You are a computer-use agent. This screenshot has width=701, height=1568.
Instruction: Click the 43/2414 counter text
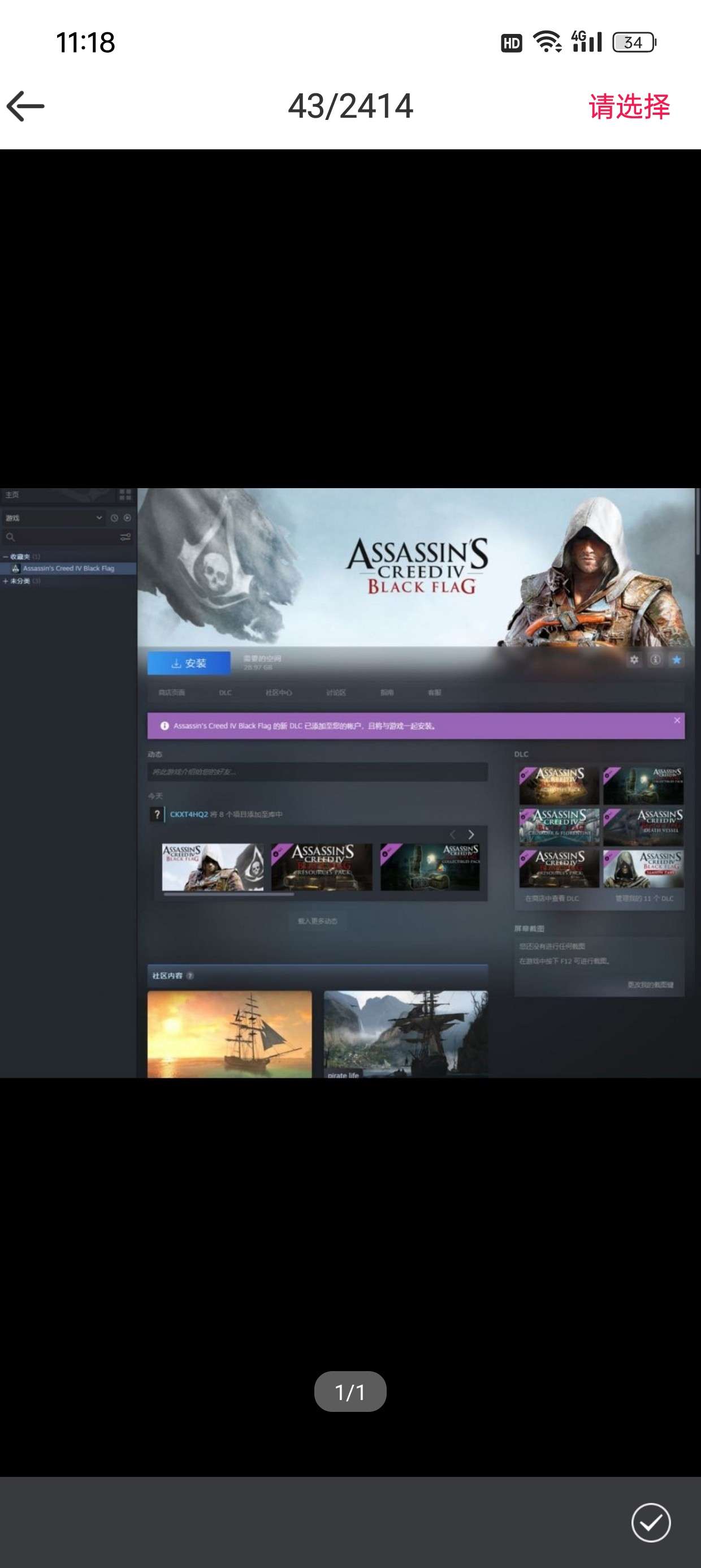[350, 106]
